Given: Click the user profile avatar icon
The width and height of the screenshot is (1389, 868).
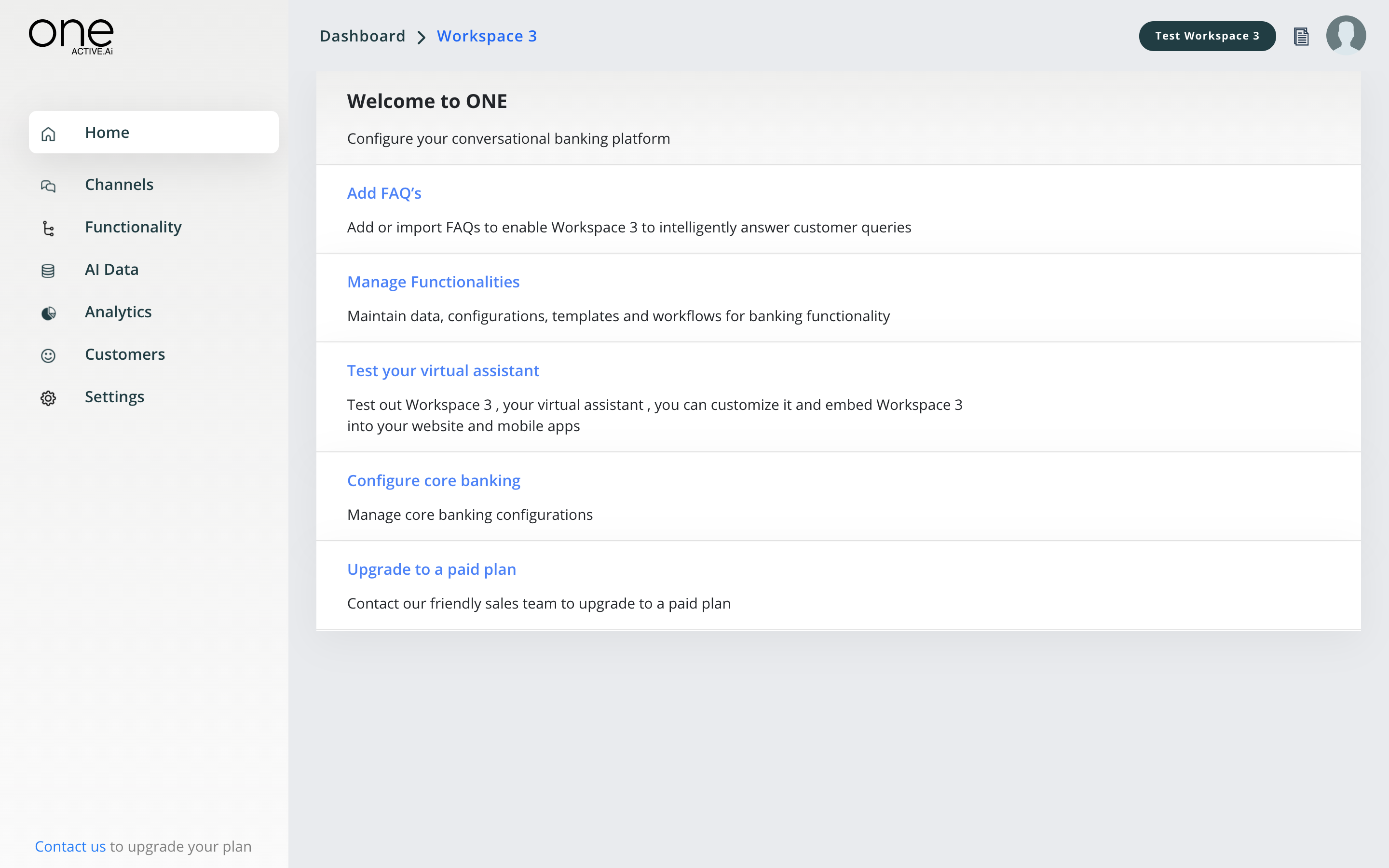Looking at the screenshot, I should pos(1347,36).
